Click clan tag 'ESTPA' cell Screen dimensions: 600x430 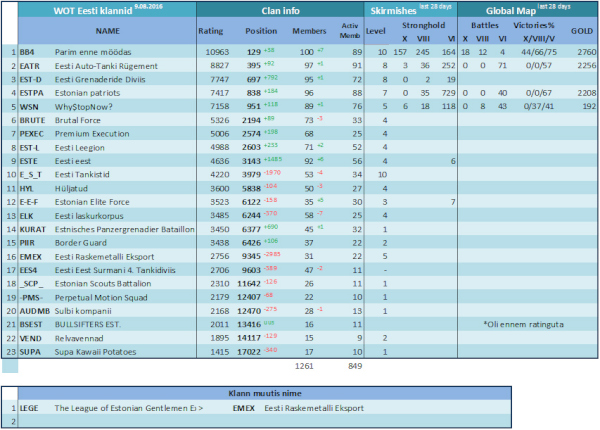pyautogui.click(x=31, y=93)
